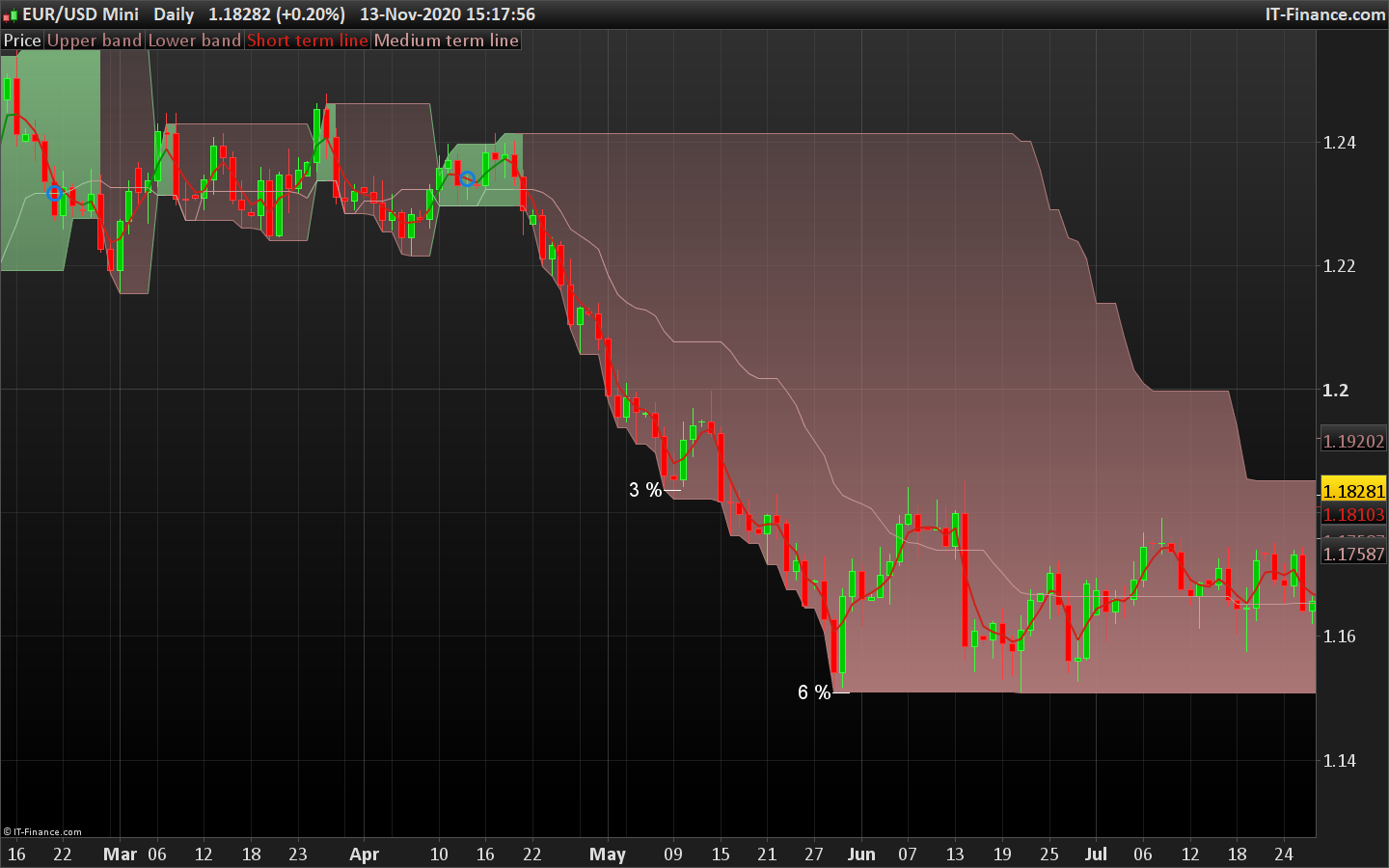This screenshot has height=868, width=1389.
Task: Click the May label on the date axis
Action: click(x=608, y=854)
